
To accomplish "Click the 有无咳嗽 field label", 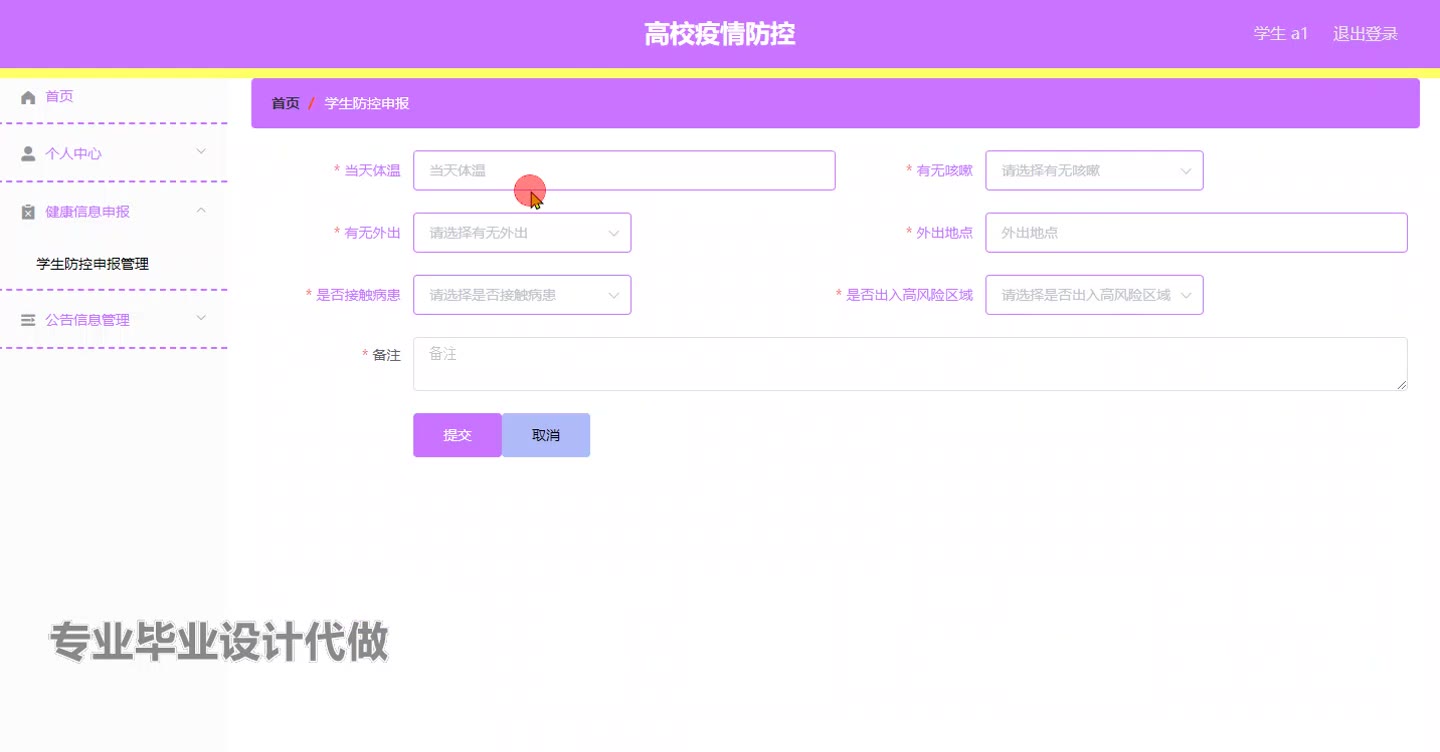I will (945, 171).
